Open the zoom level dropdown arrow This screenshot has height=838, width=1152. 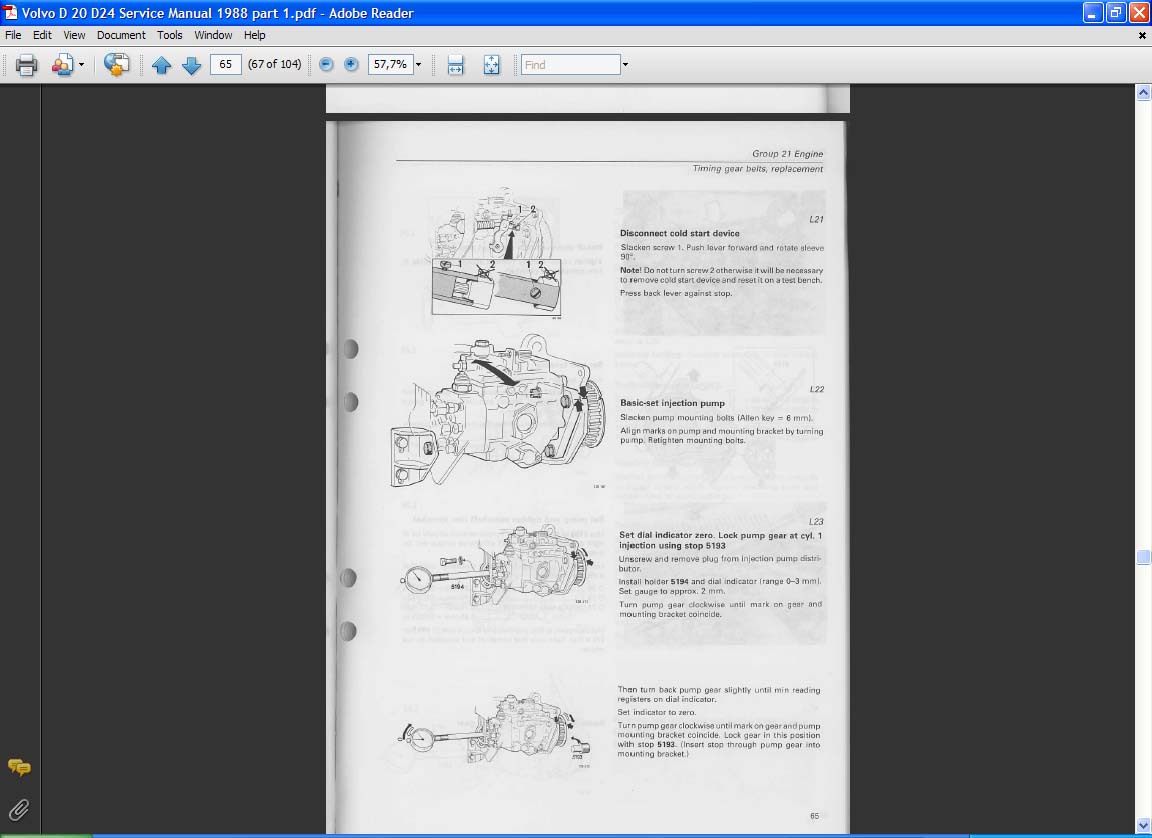(418, 65)
